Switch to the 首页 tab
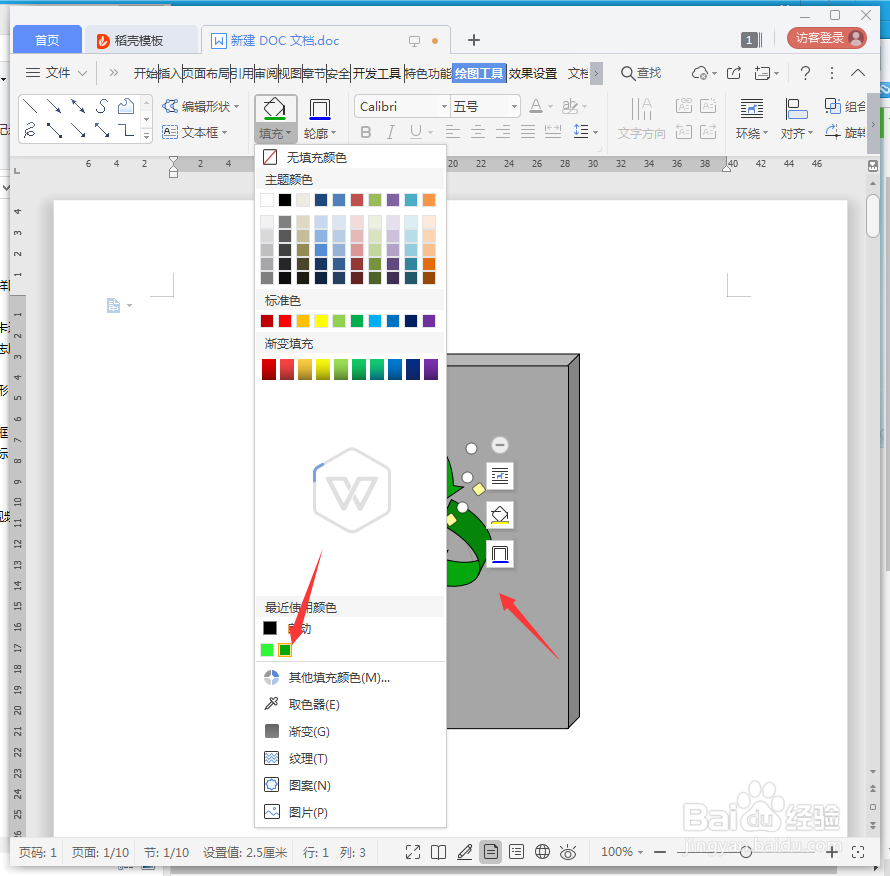Image resolution: width=890 pixels, height=876 pixels. (47, 40)
